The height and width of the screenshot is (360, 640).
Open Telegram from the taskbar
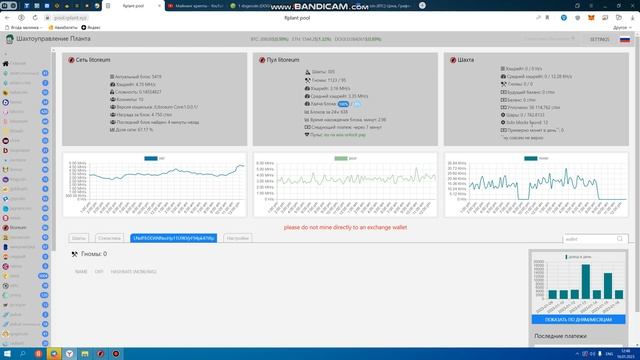tap(54, 354)
